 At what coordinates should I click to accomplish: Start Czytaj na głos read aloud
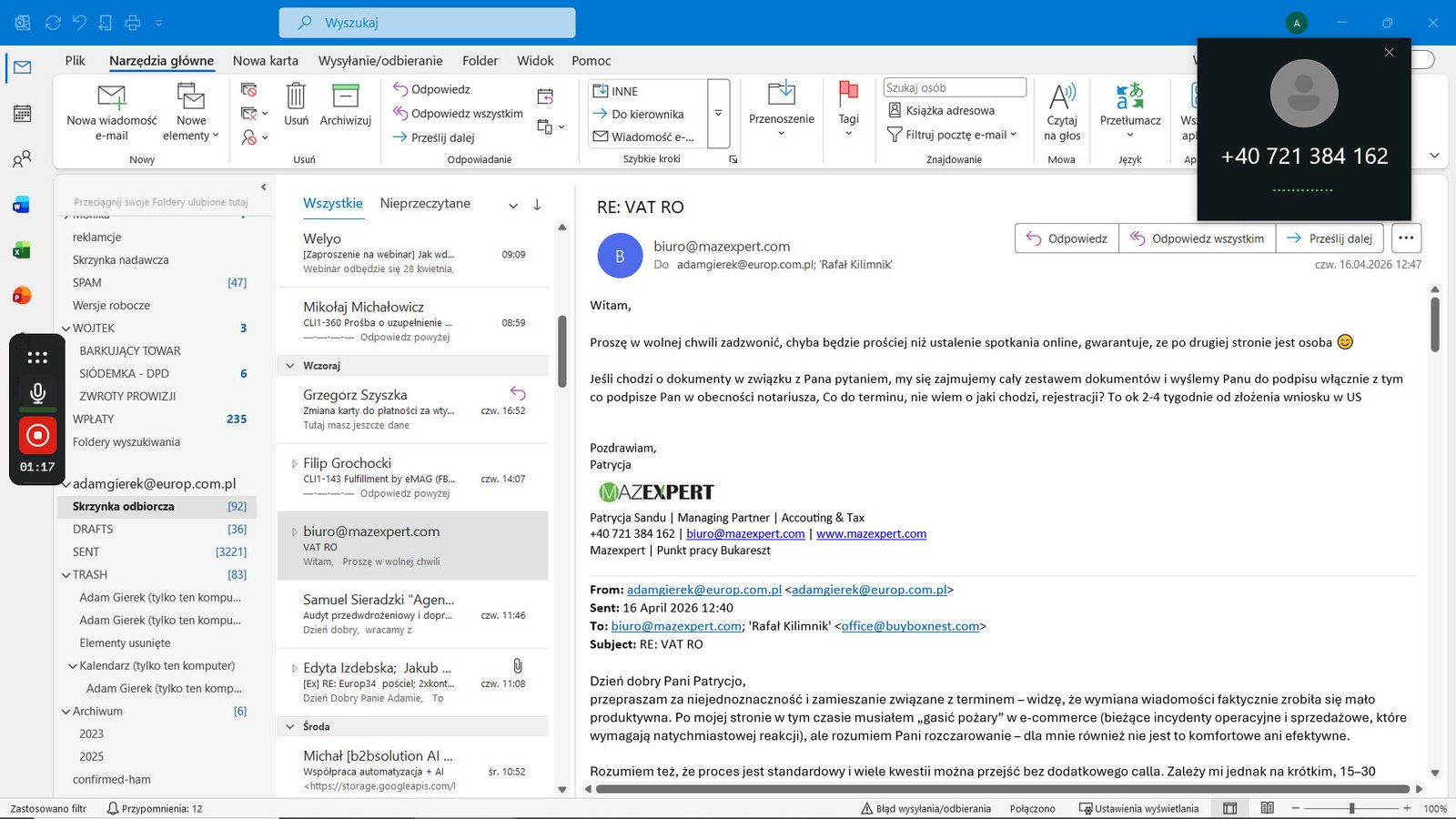click(1062, 112)
